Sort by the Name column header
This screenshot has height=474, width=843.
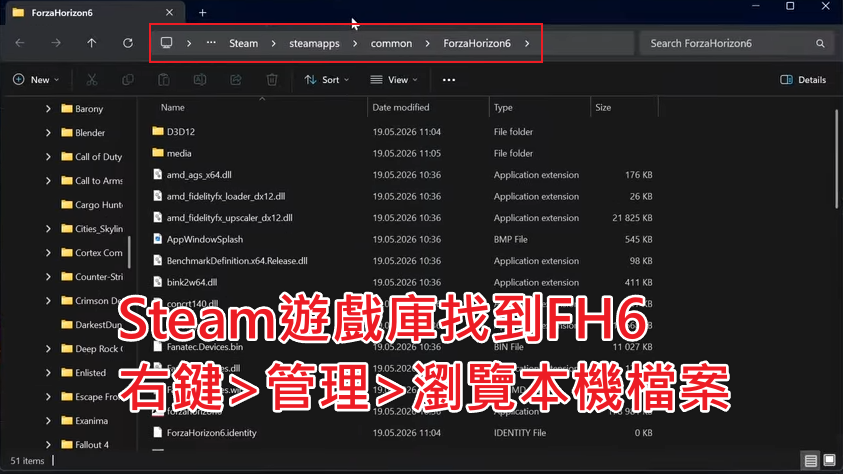(x=173, y=107)
